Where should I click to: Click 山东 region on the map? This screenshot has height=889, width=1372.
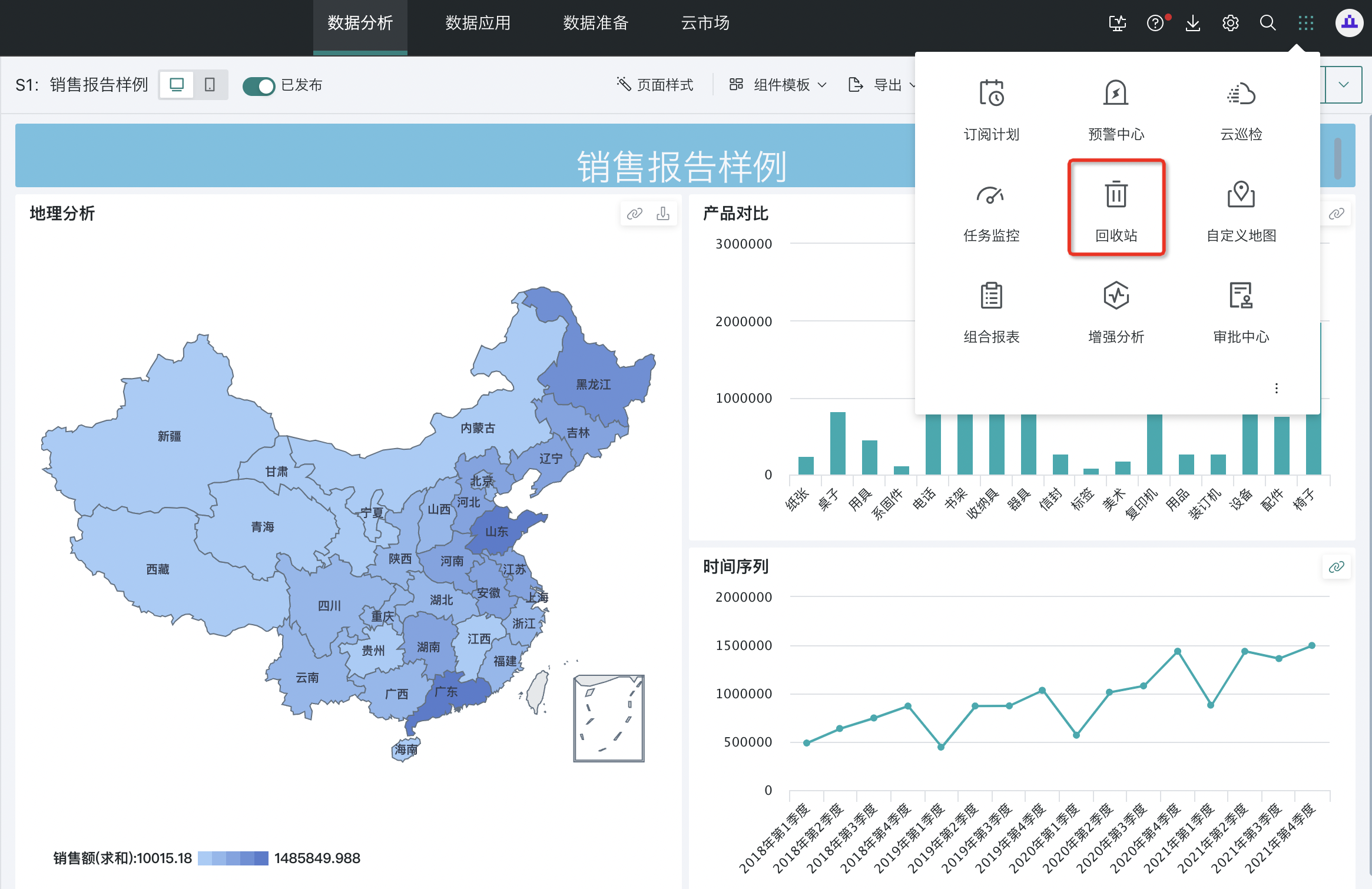click(x=496, y=532)
